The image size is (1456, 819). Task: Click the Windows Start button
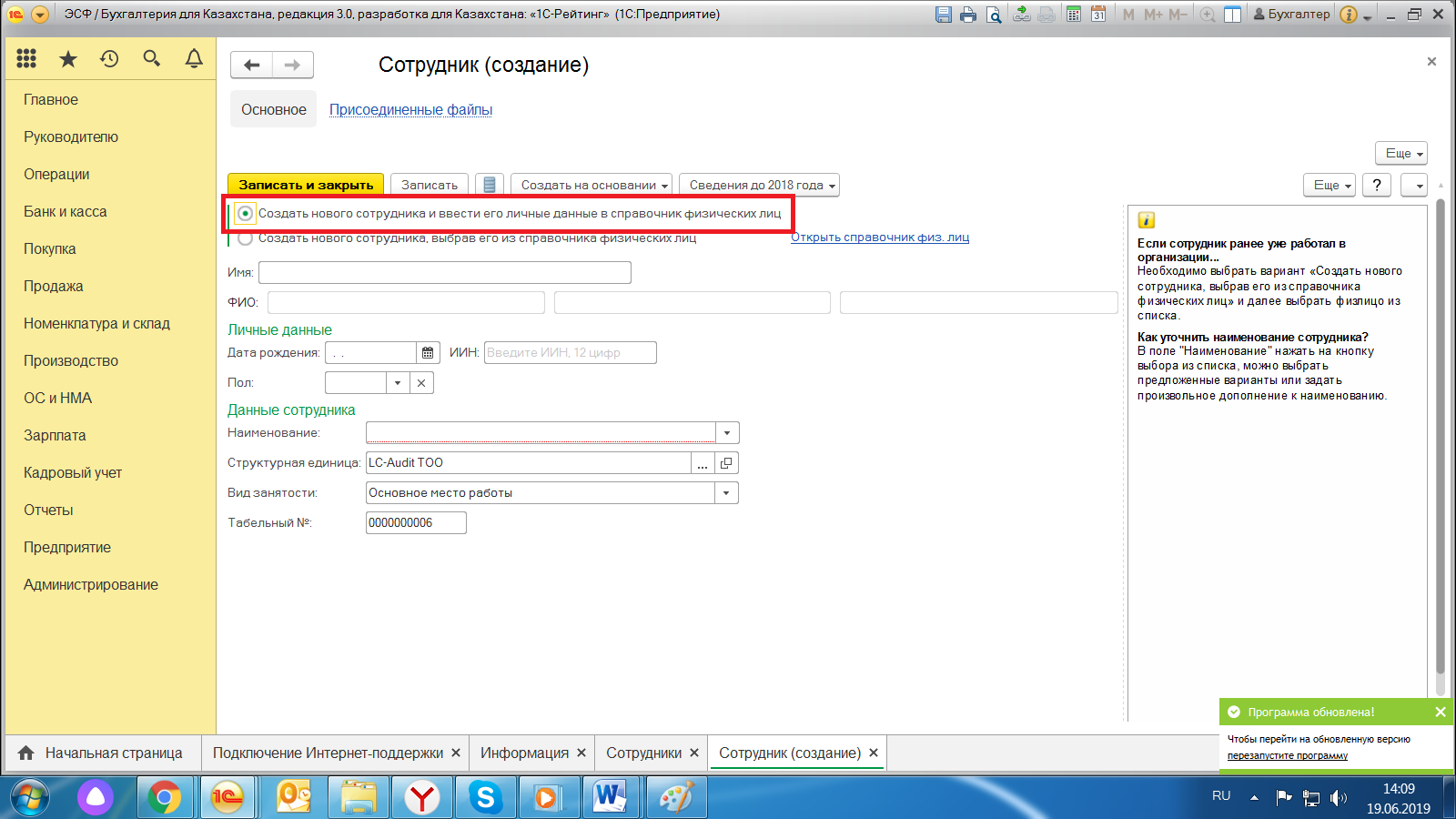(29, 798)
